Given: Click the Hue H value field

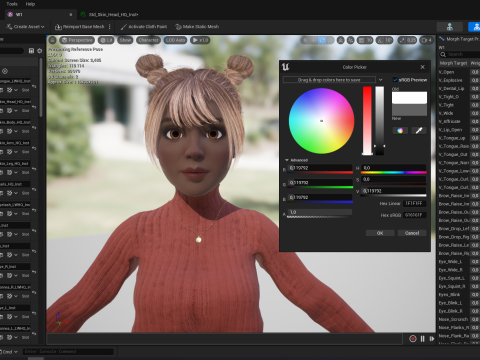Looking at the screenshot, I should [394, 168].
